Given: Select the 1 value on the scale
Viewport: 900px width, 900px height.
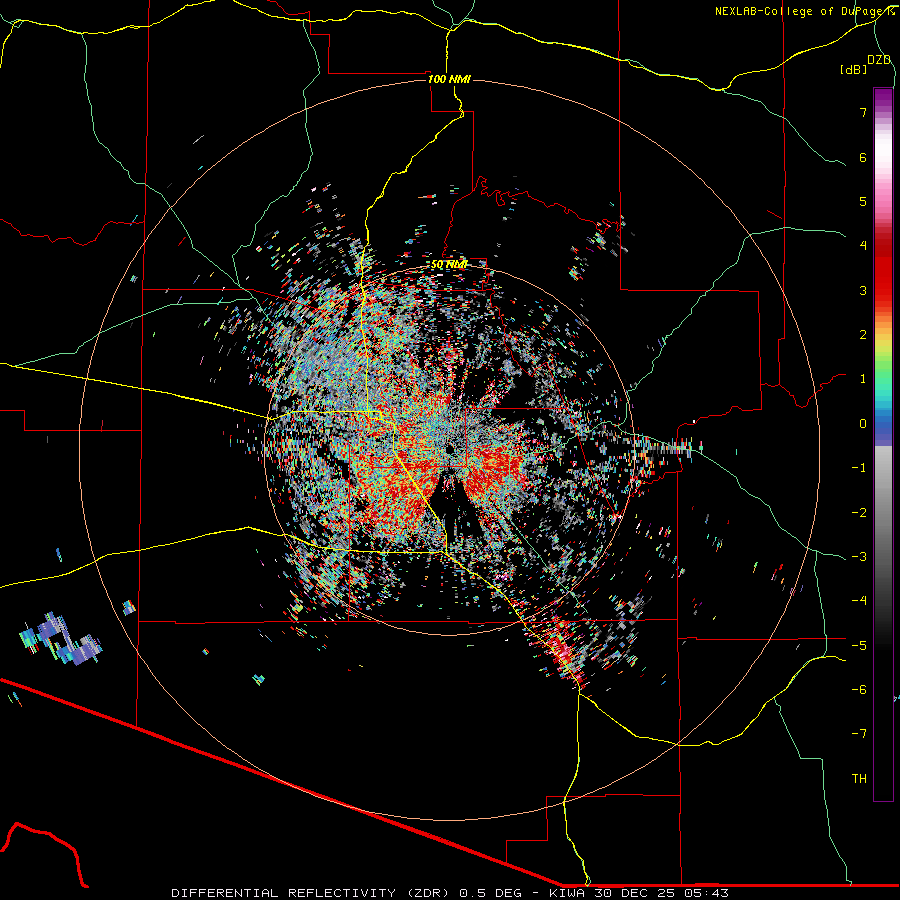Looking at the screenshot, I should pos(863,379).
